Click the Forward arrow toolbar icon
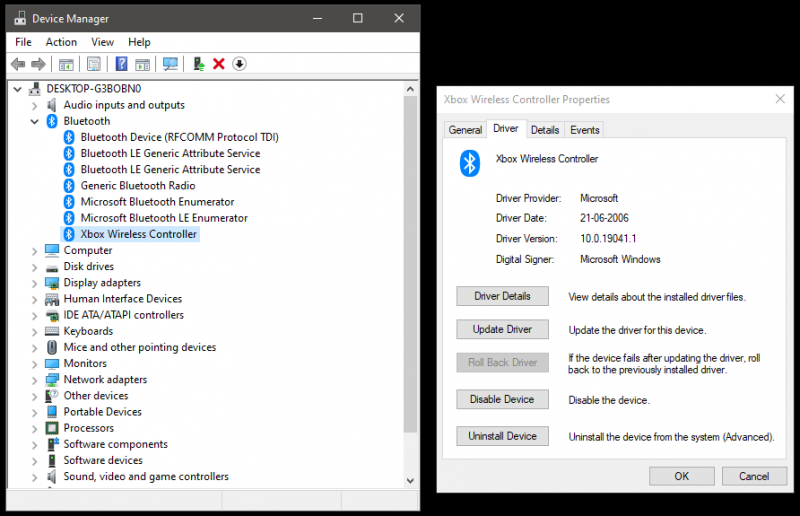This screenshot has height=516, width=800. [x=38, y=64]
